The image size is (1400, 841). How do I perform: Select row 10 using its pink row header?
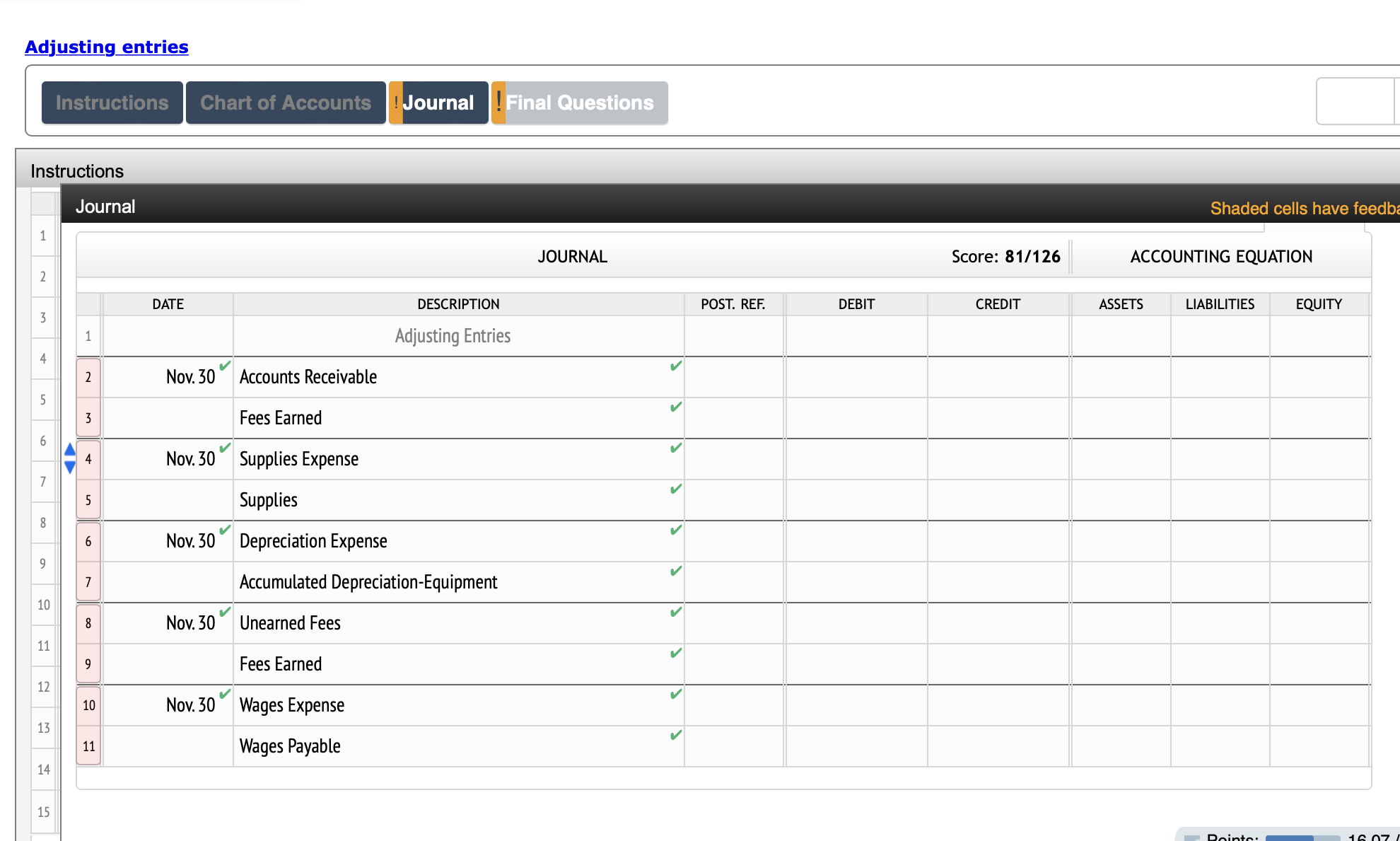click(x=88, y=704)
